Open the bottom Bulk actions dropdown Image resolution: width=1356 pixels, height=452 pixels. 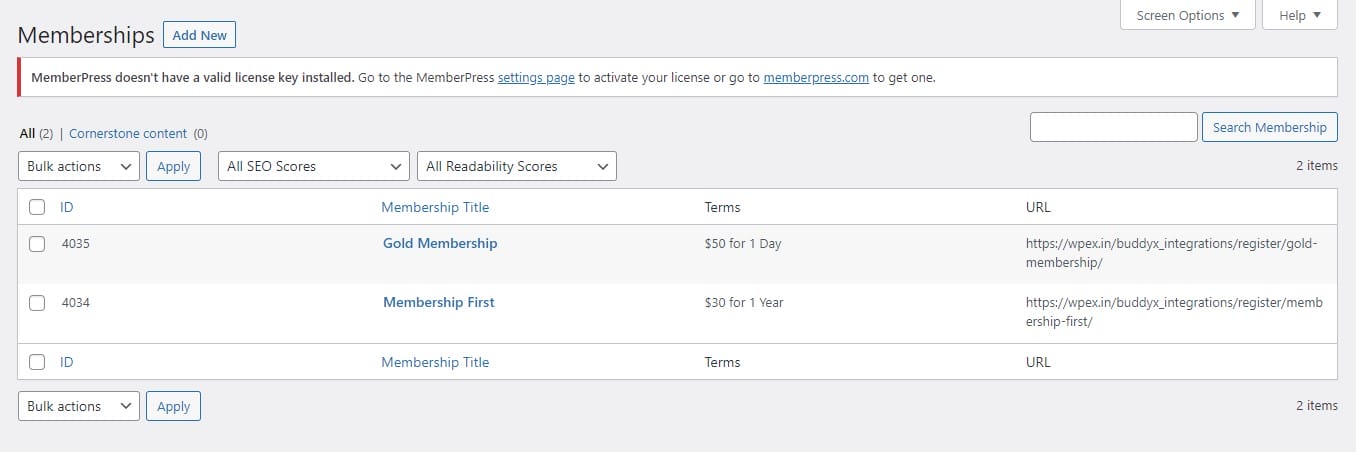coord(79,406)
